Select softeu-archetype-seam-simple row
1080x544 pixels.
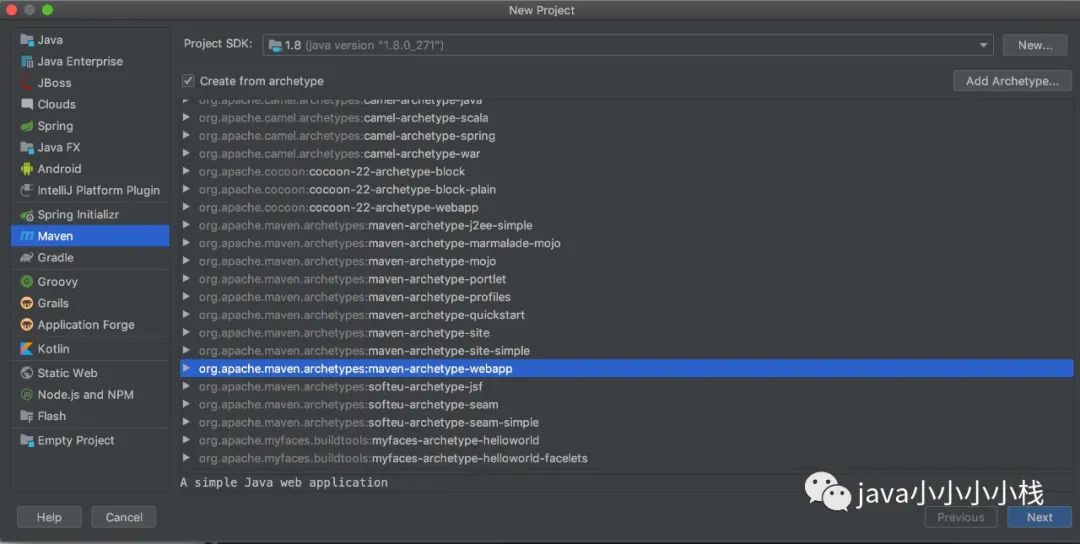pyautogui.click(x=627, y=422)
